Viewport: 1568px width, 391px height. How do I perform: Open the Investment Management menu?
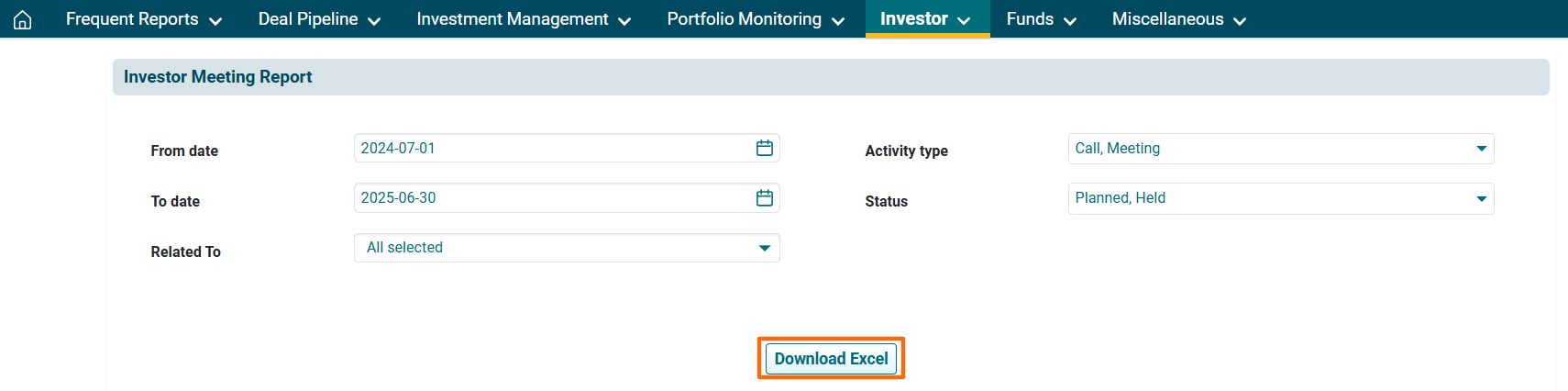(523, 19)
